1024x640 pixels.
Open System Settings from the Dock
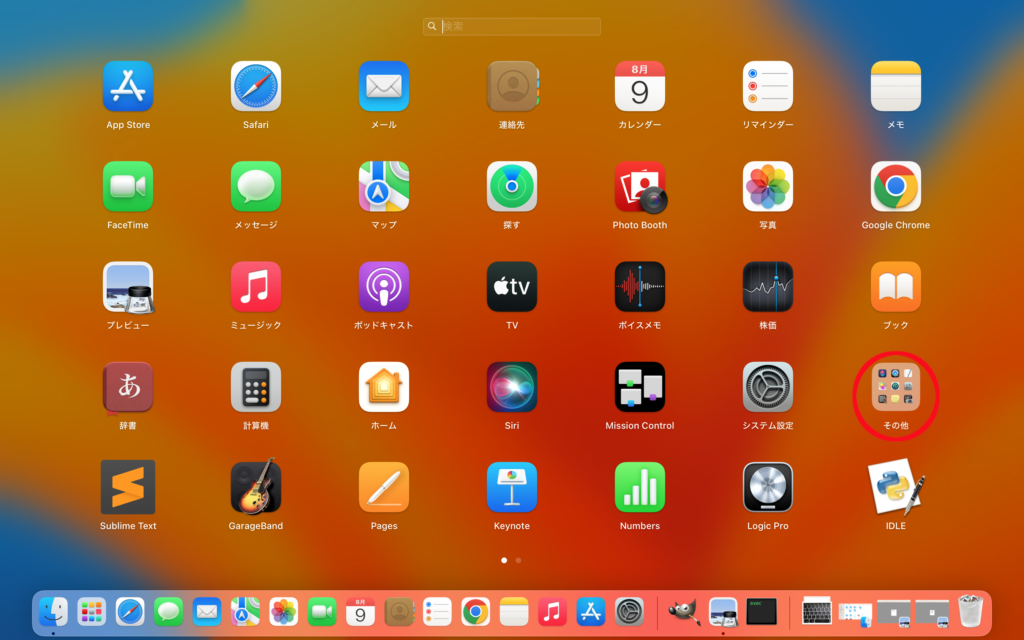coord(630,612)
